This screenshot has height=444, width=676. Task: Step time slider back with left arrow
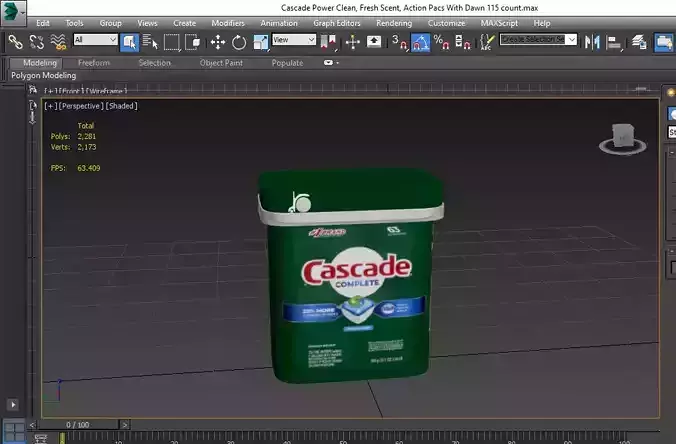click(x=32, y=425)
